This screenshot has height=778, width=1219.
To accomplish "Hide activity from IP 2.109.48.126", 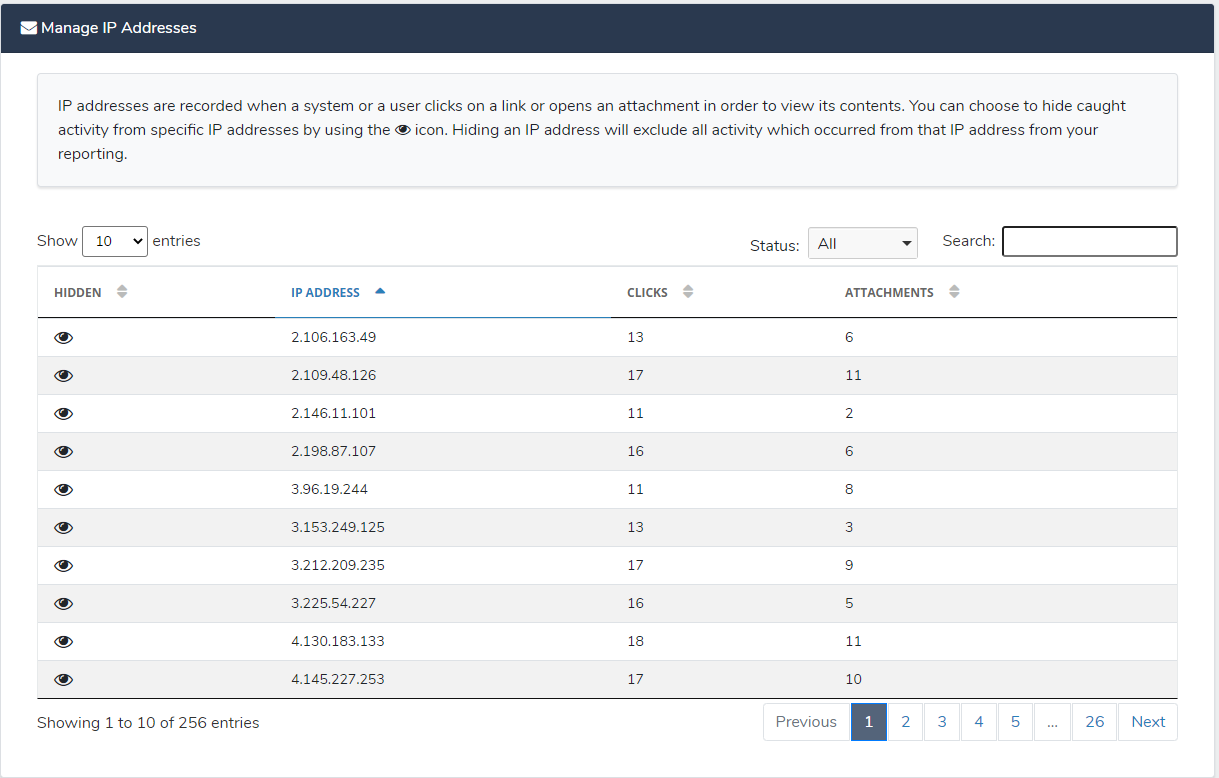I will click(x=63, y=375).
